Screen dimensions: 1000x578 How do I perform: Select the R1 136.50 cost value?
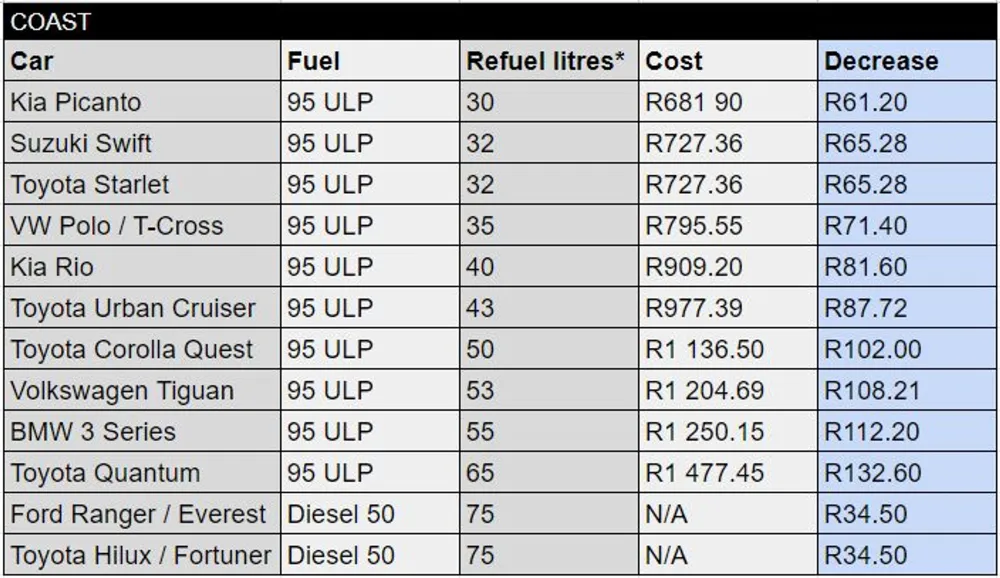pos(704,350)
